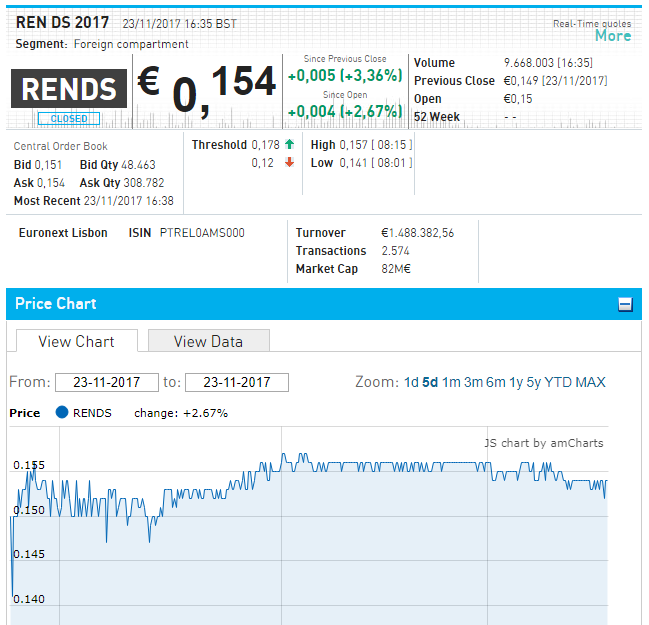Open the JS chart by amCharts link
Screen dimensions: 649x625
pos(543,443)
